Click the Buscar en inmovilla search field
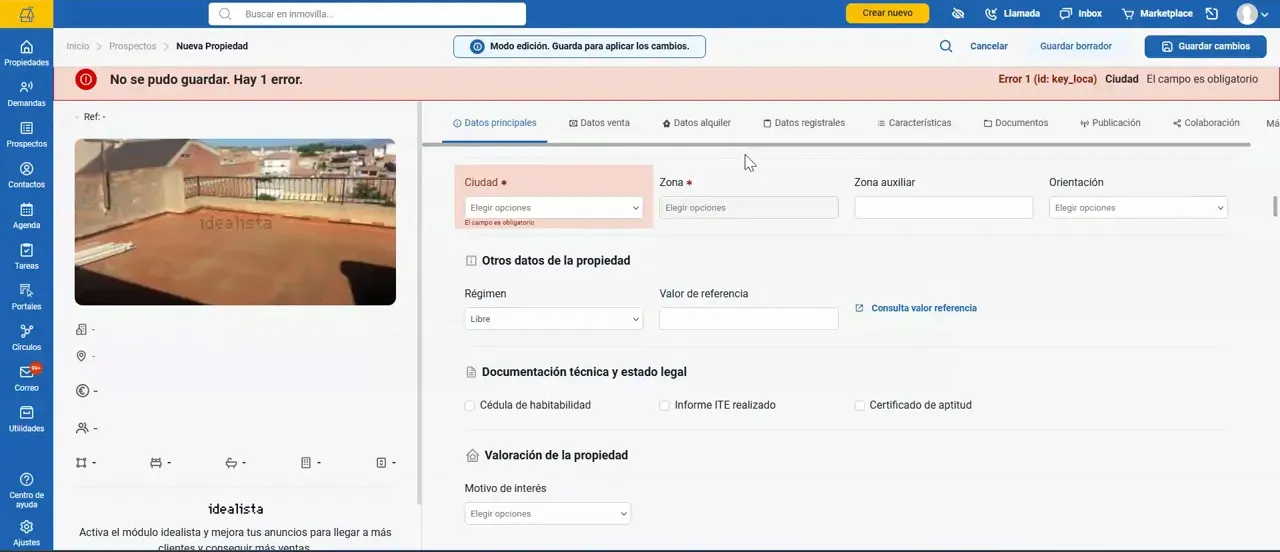 coord(367,14)
